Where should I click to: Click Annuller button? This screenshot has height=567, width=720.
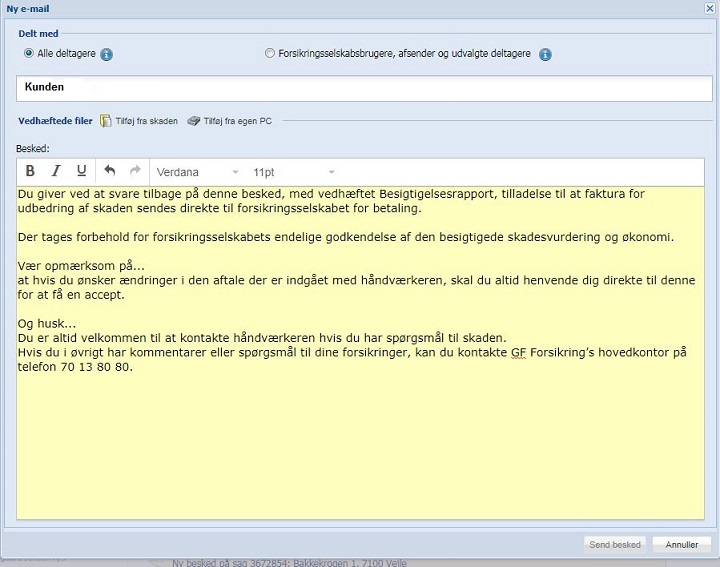tap(681, 545)
